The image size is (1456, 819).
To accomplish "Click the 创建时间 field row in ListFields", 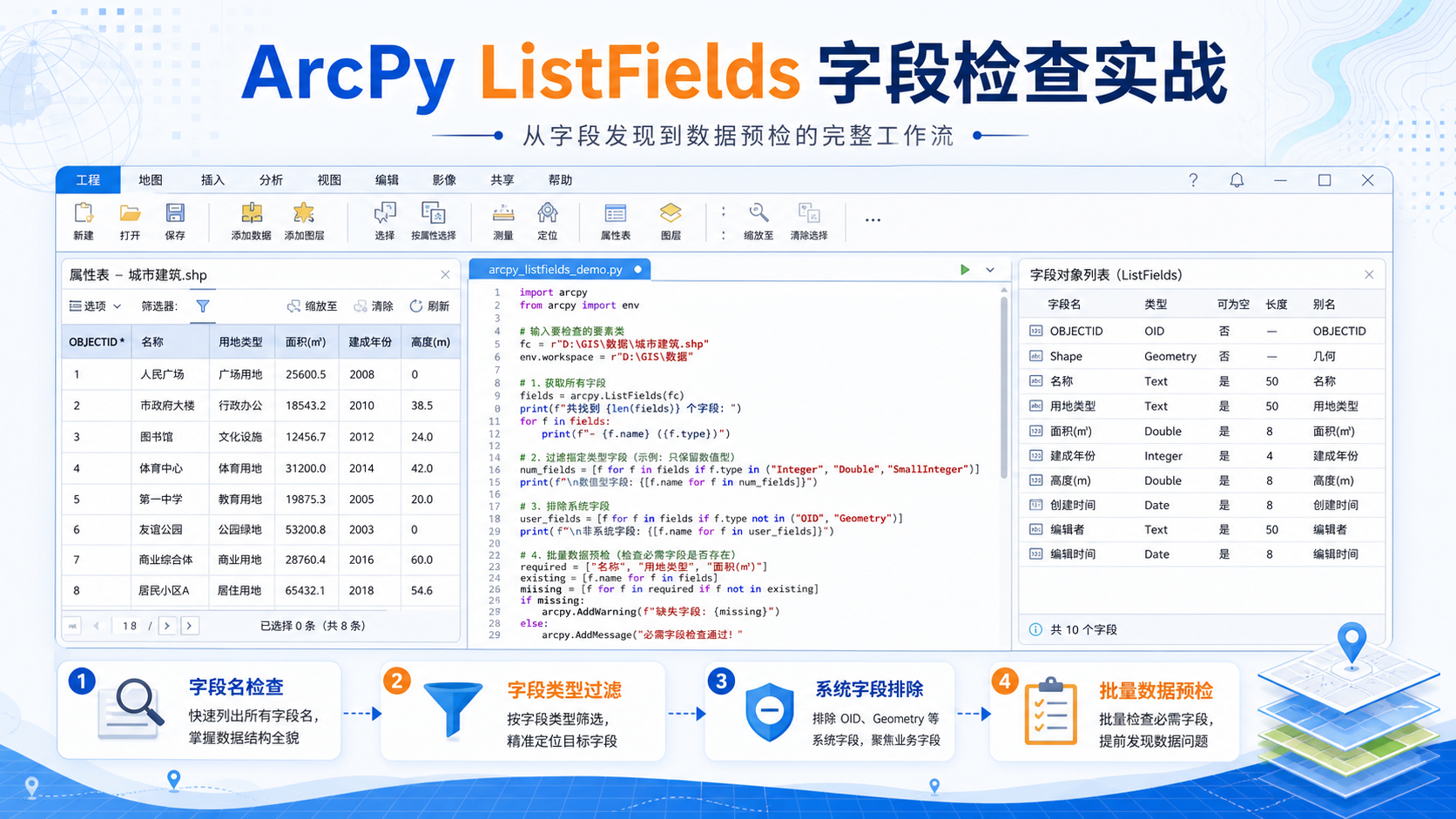I will [1202, 505].
